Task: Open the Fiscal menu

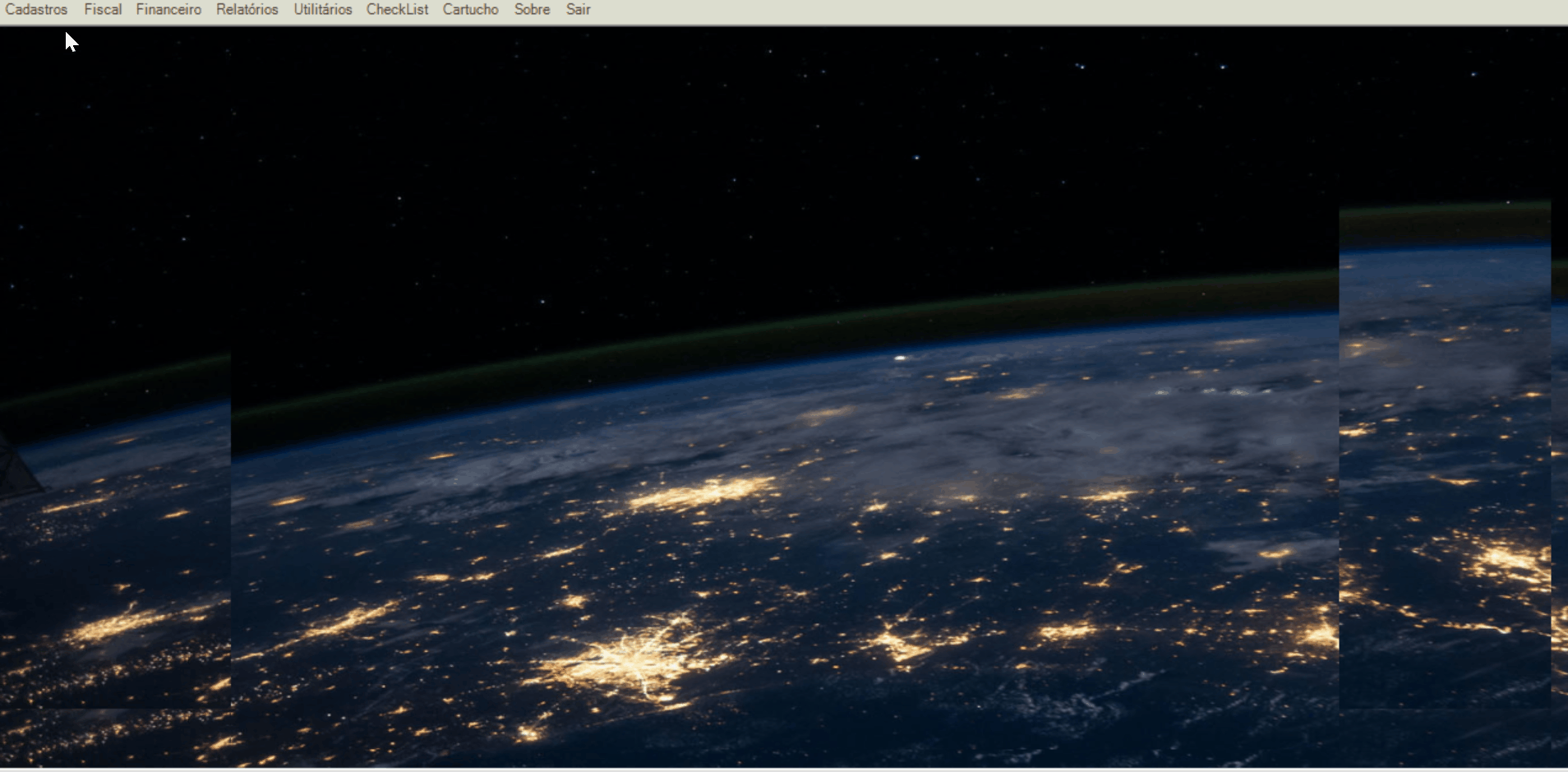Action: [103, 10]
